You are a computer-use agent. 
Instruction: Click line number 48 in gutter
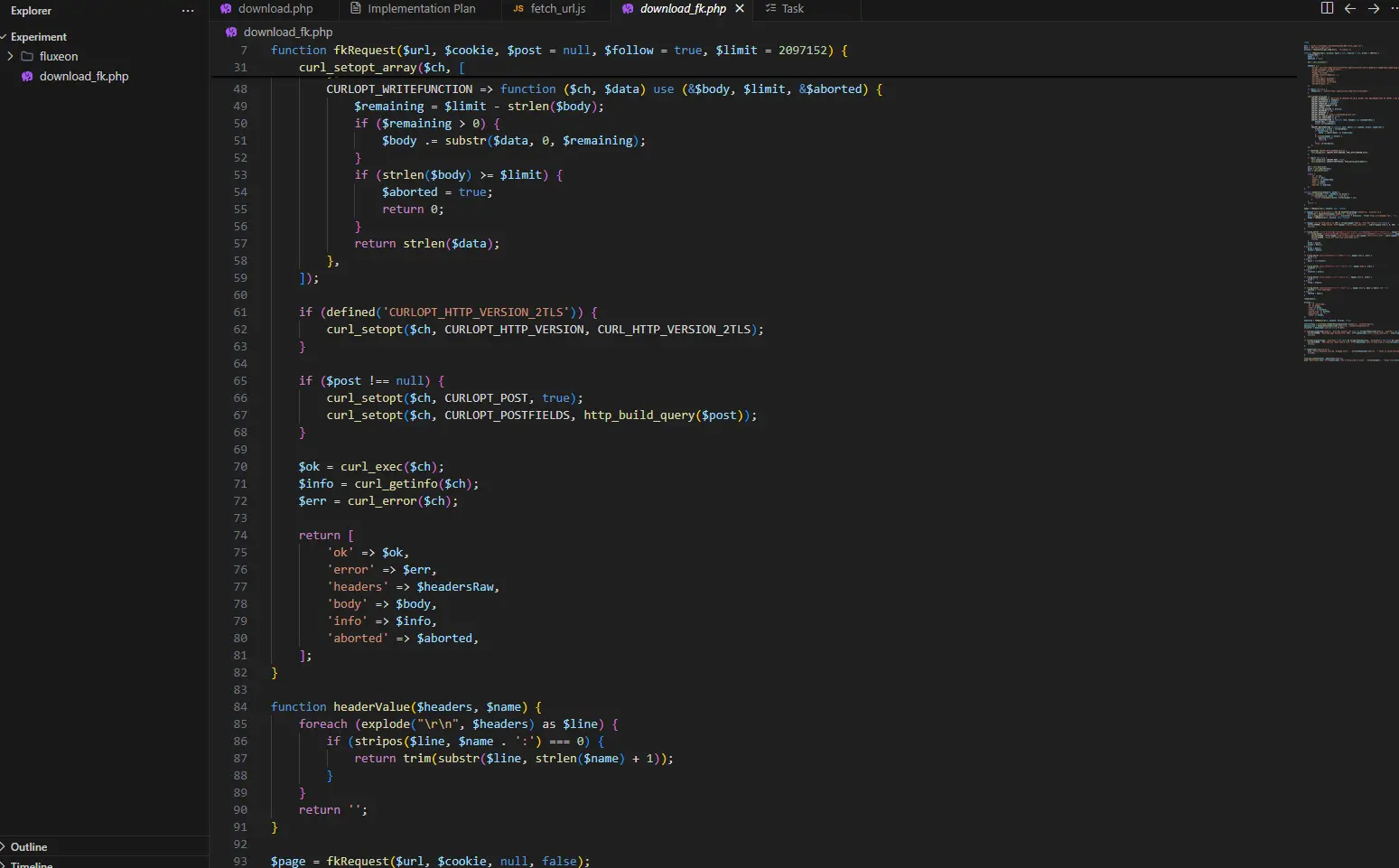[240, 89]
